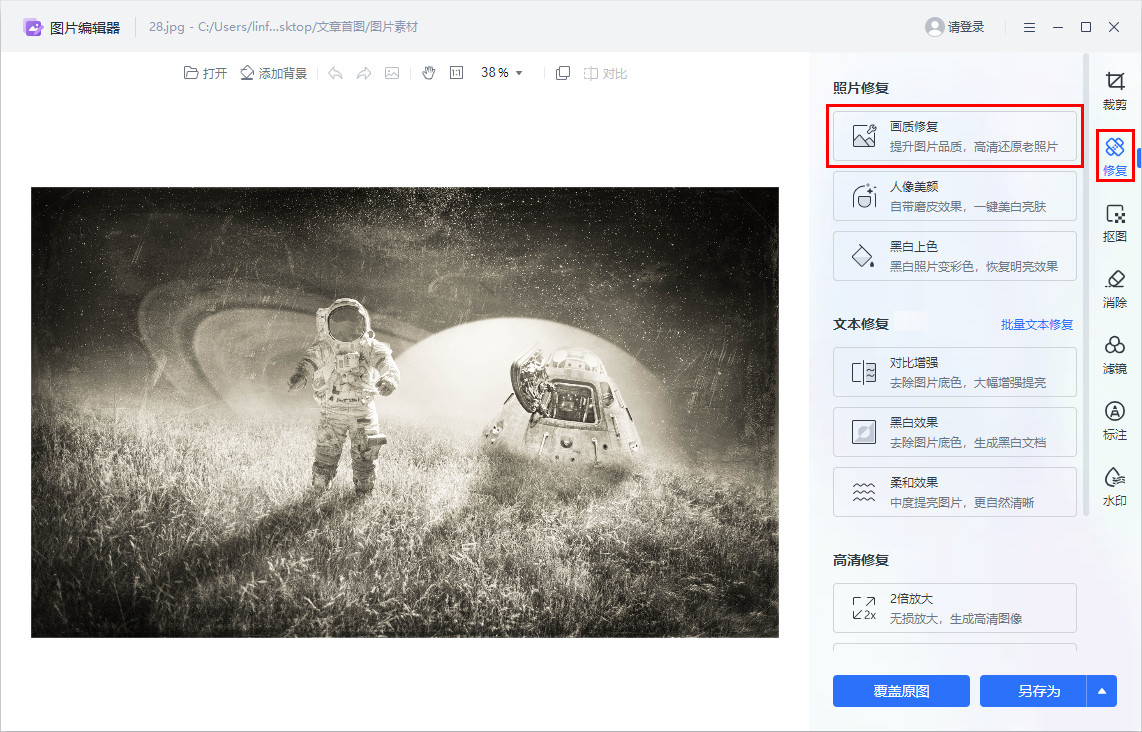The image size is (1142, 732).
Task: Toggle the 对比 compare view
Action: pyautogui.click(x=605, y=73)
